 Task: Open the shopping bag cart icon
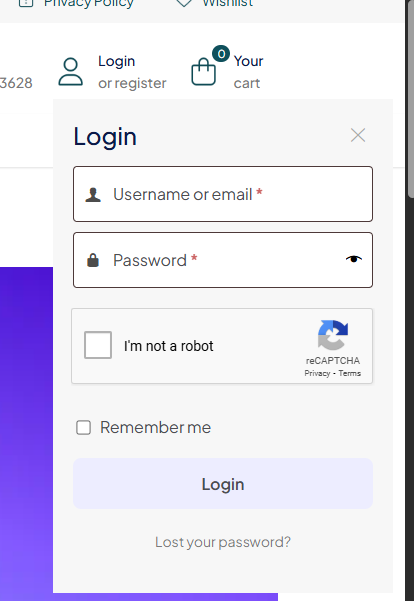pos(204,72)
